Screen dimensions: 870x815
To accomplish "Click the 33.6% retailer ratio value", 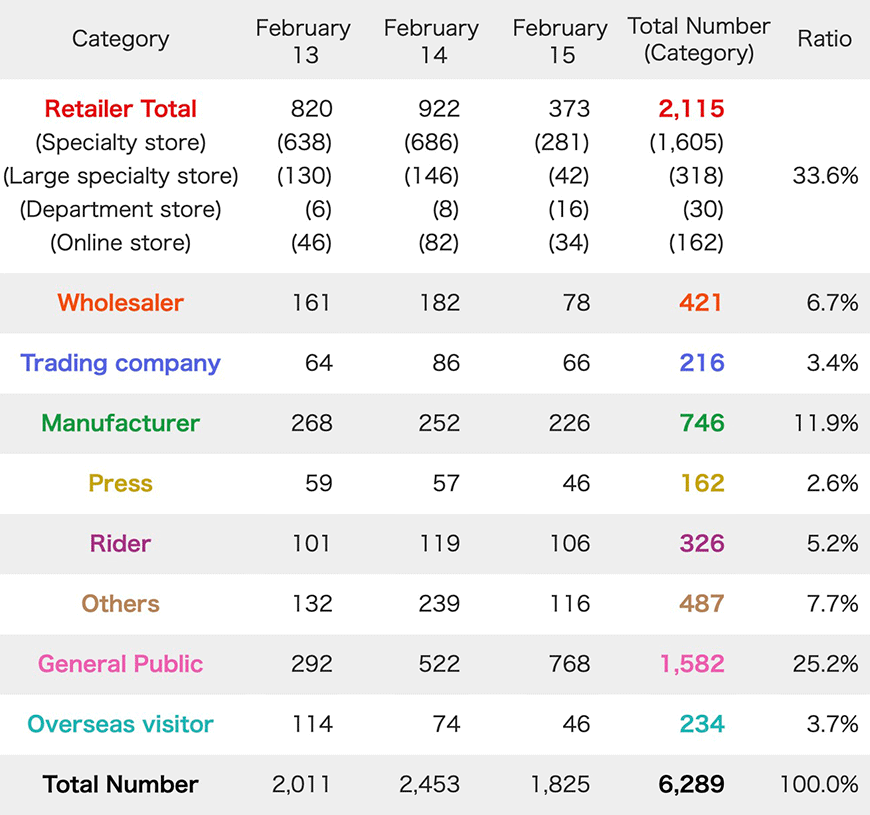I will [x=826, y=176].
